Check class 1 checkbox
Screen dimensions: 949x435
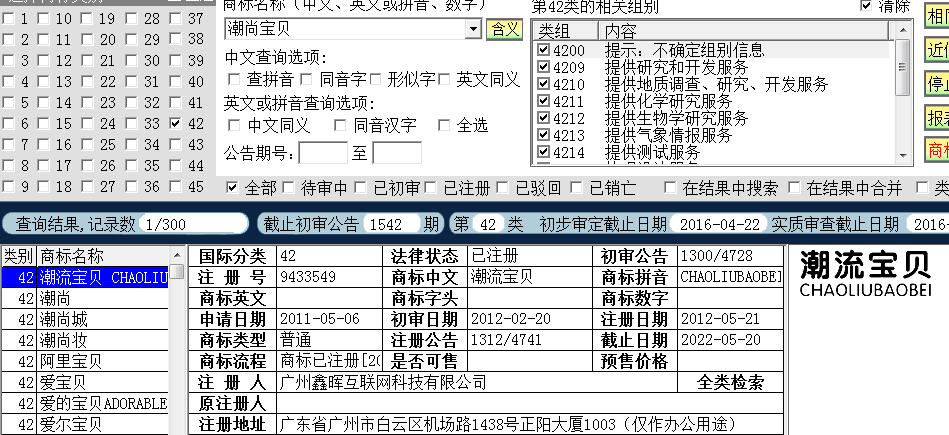tap(8, 19)
